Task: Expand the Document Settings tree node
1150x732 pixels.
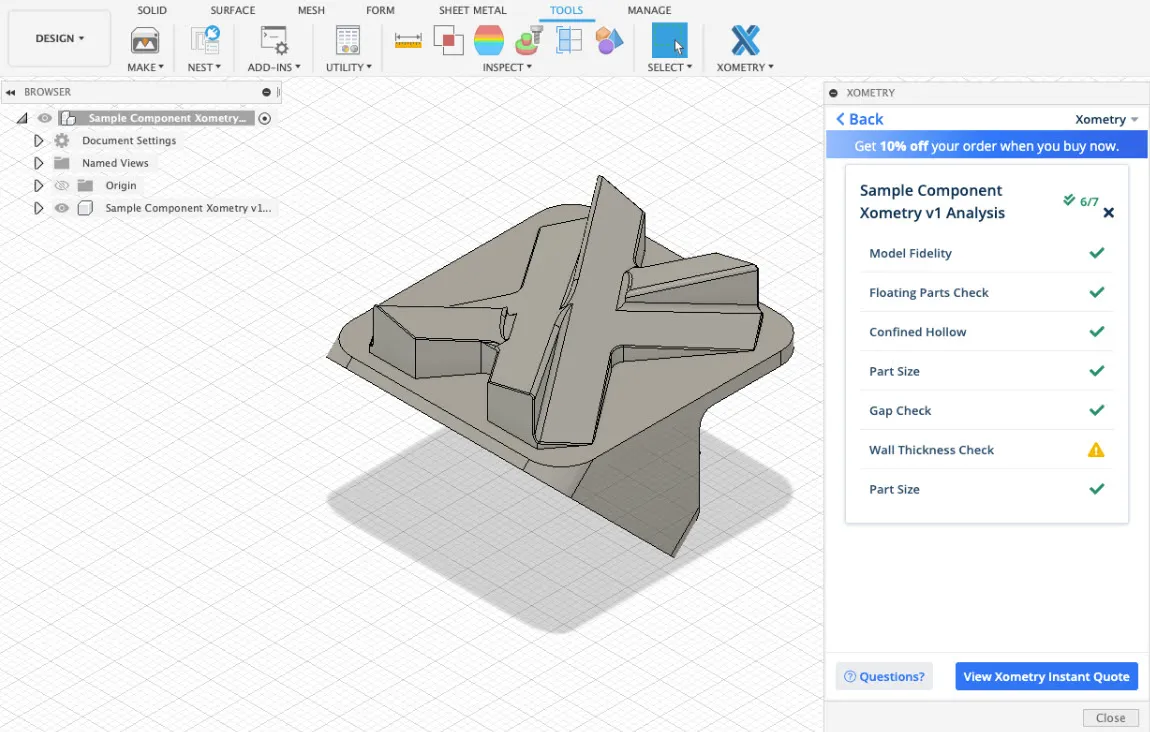Action: (39, 141)
